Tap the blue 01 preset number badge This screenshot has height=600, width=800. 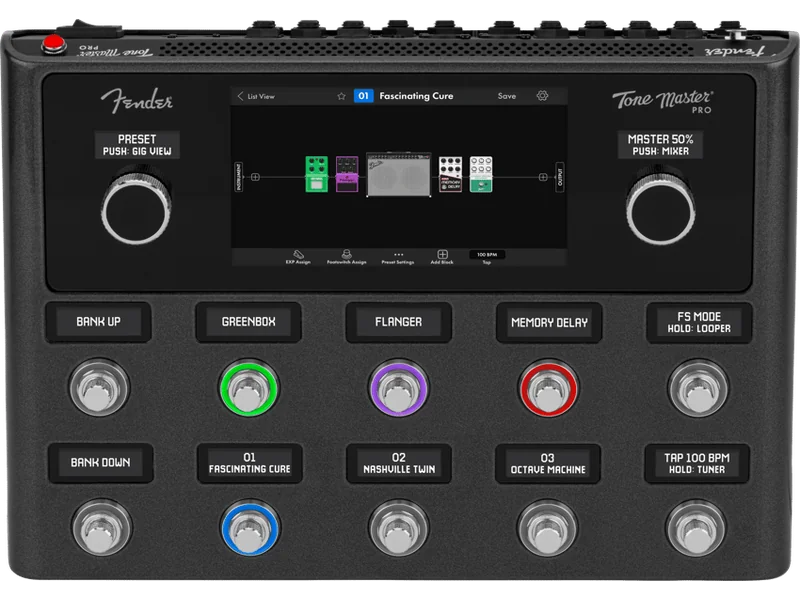click(x=363, y=96)
